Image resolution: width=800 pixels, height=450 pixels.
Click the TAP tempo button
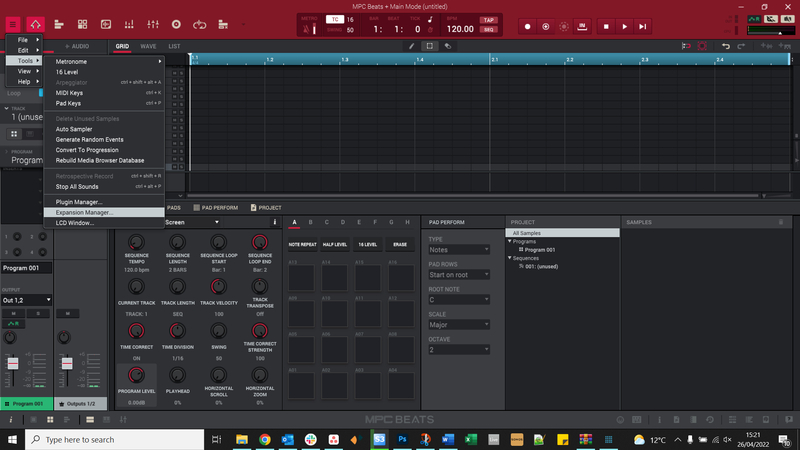tap(488, 19)
